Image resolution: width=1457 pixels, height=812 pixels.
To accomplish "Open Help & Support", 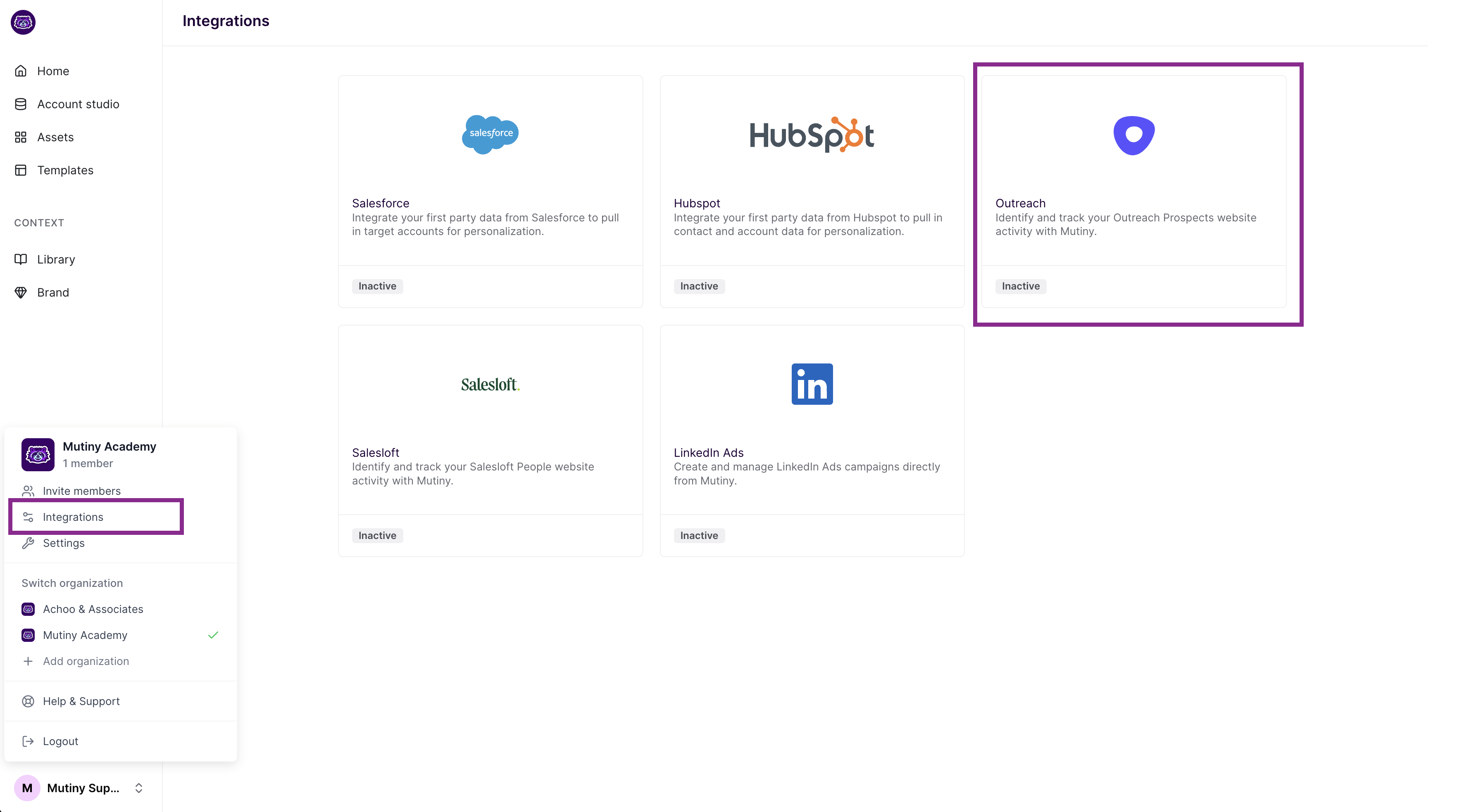I will (81, 701).
